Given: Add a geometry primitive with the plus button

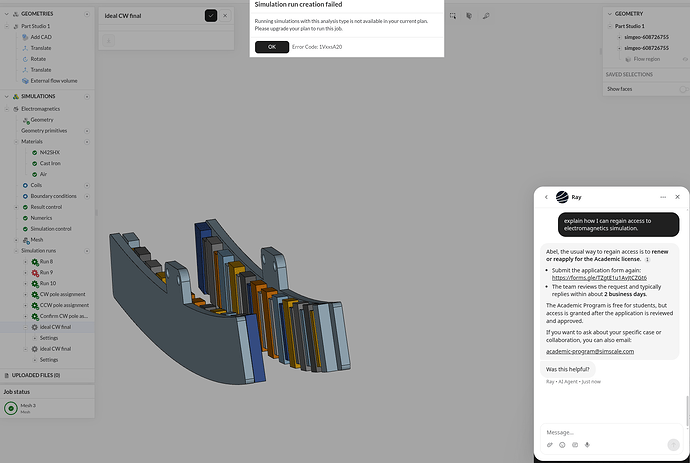Looking at the screenshot, I should click(87, 131).
